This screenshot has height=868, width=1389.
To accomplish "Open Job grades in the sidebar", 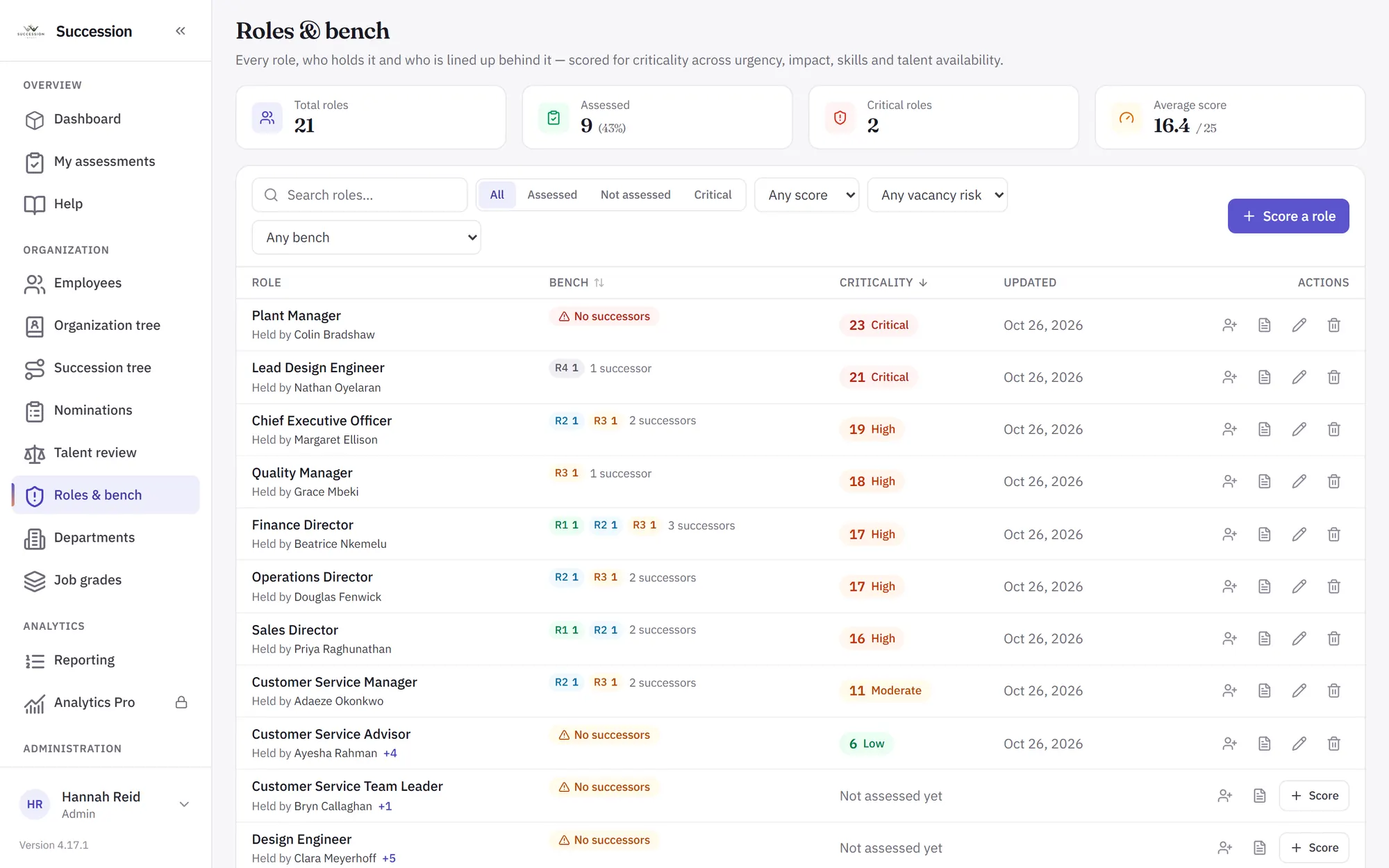I will click(x=106, y=580).
